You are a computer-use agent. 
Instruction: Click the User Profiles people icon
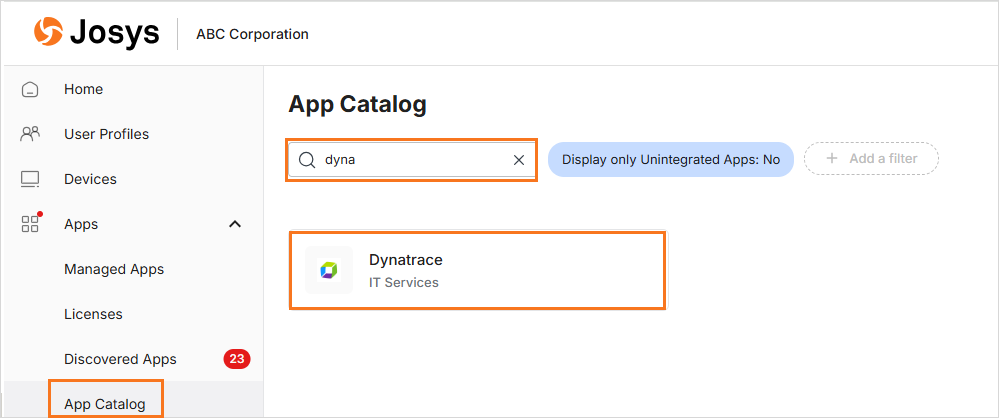click(x=30, y=134)
